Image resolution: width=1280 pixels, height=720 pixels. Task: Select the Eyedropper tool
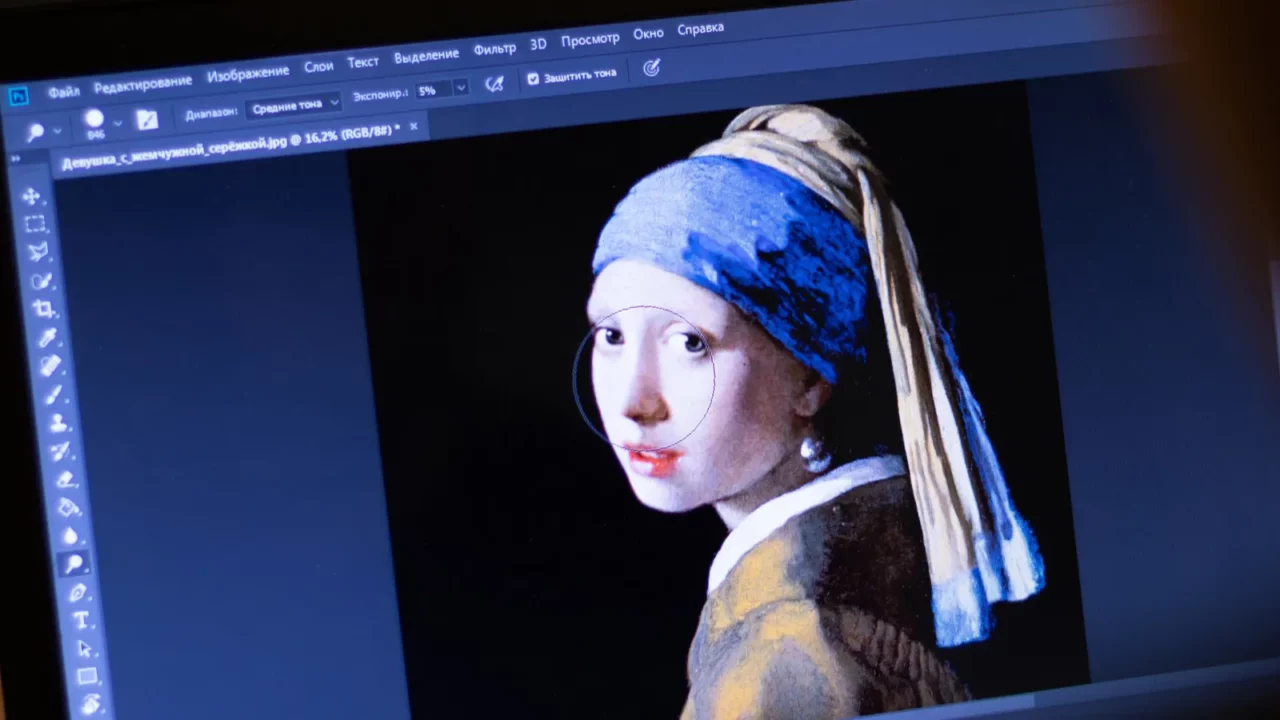click(x=48, y=338)
